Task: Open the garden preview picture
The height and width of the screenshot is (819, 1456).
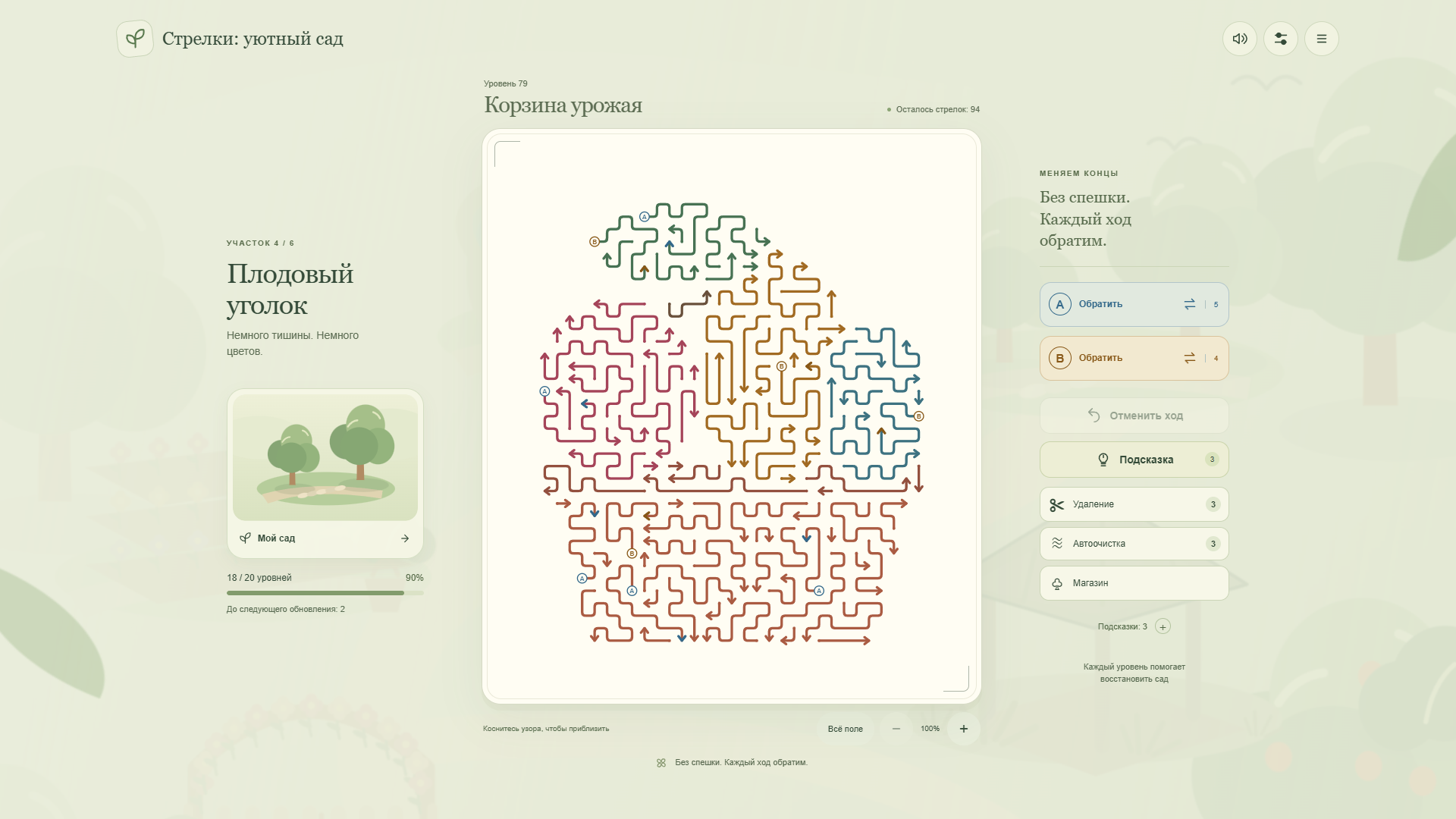Action: [x=325, y=457]
